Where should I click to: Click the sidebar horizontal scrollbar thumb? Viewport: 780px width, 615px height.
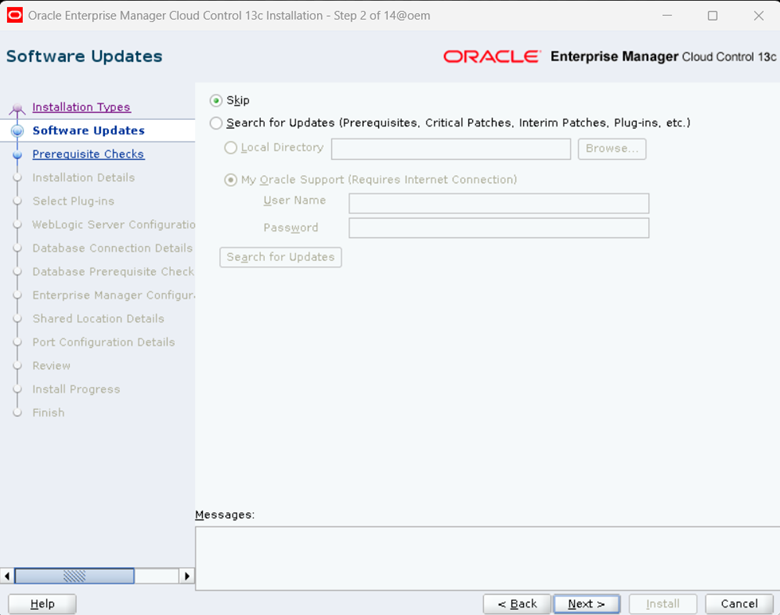click(x=75, y=576)
